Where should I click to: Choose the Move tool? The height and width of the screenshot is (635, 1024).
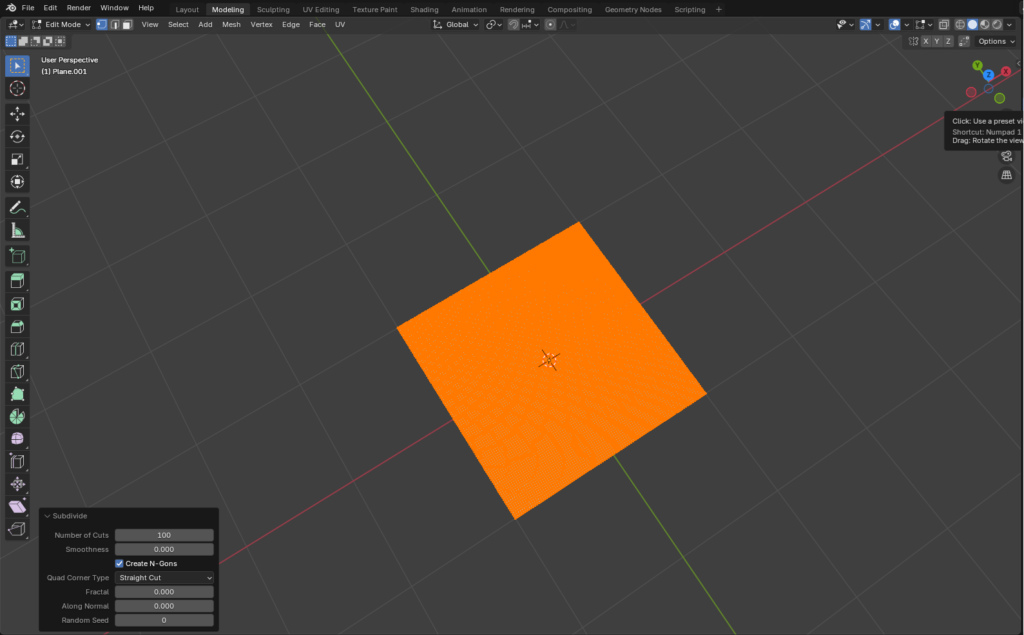pos(18,114)
